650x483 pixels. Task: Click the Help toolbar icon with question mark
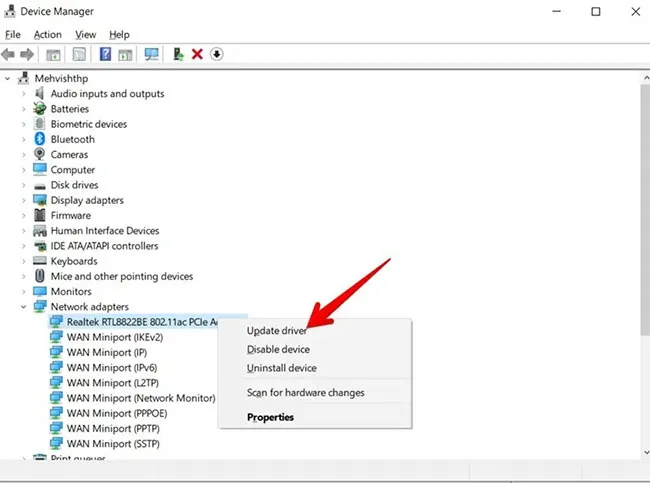[105, 54]
